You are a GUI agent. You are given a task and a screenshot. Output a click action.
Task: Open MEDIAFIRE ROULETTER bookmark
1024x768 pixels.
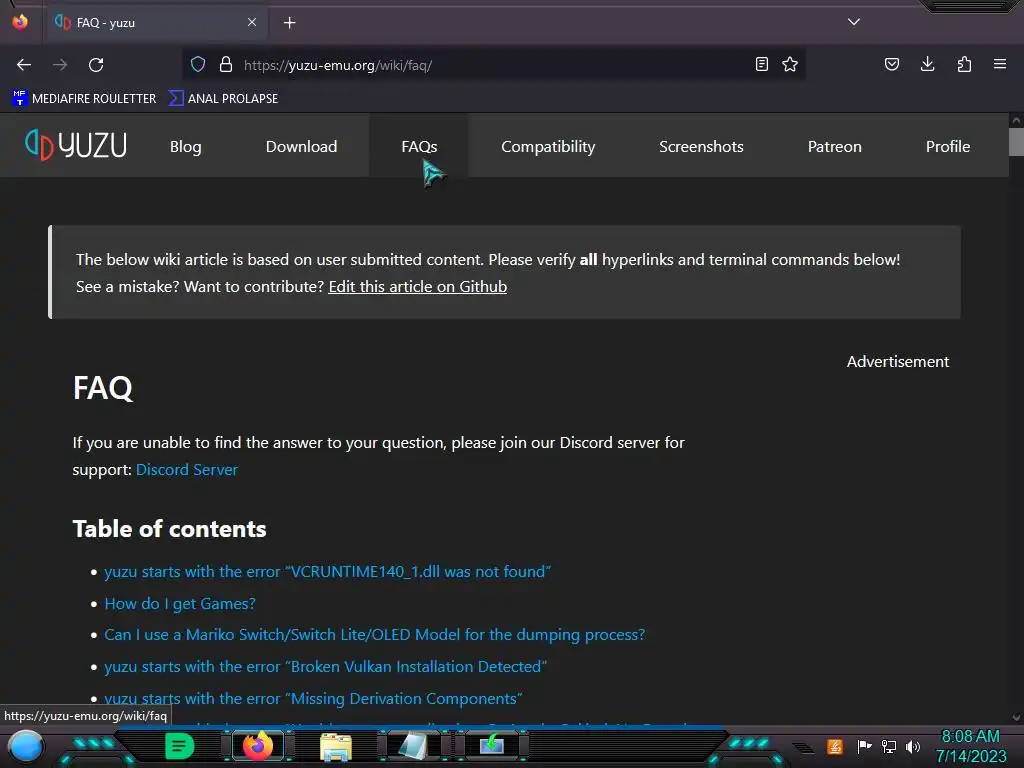point(84,99)
